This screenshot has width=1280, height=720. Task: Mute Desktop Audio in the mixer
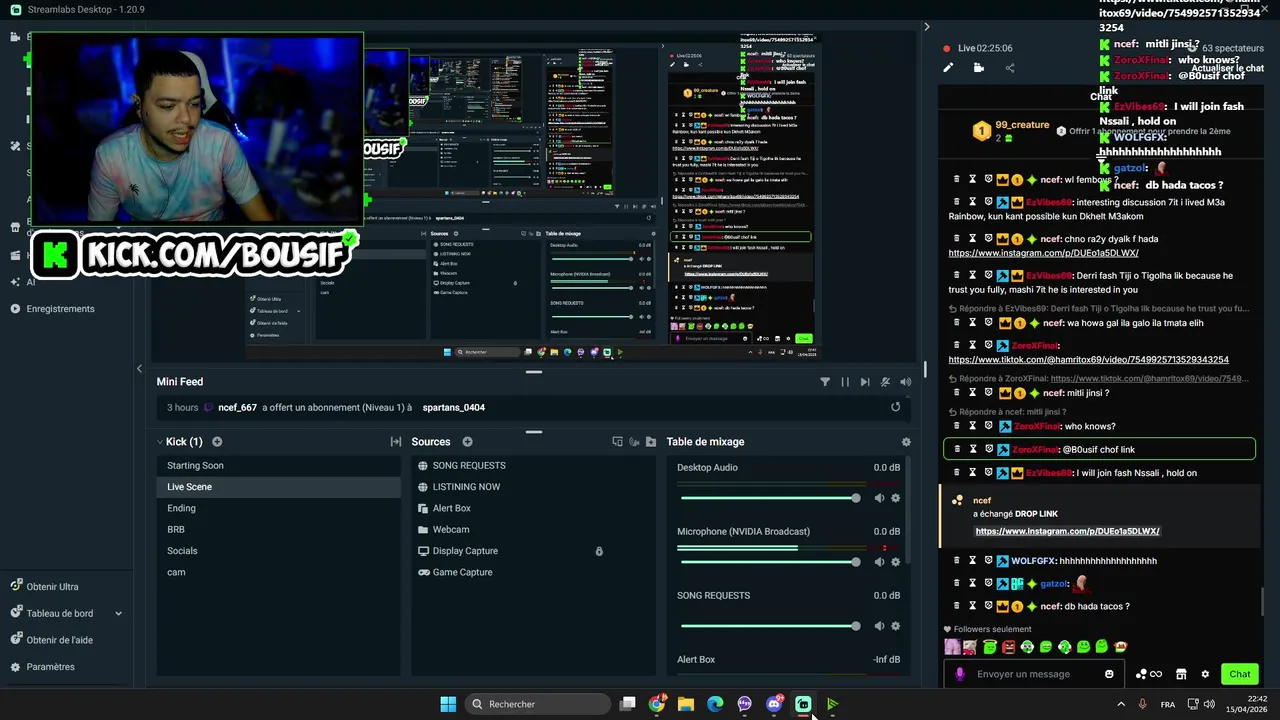(879, 498)
